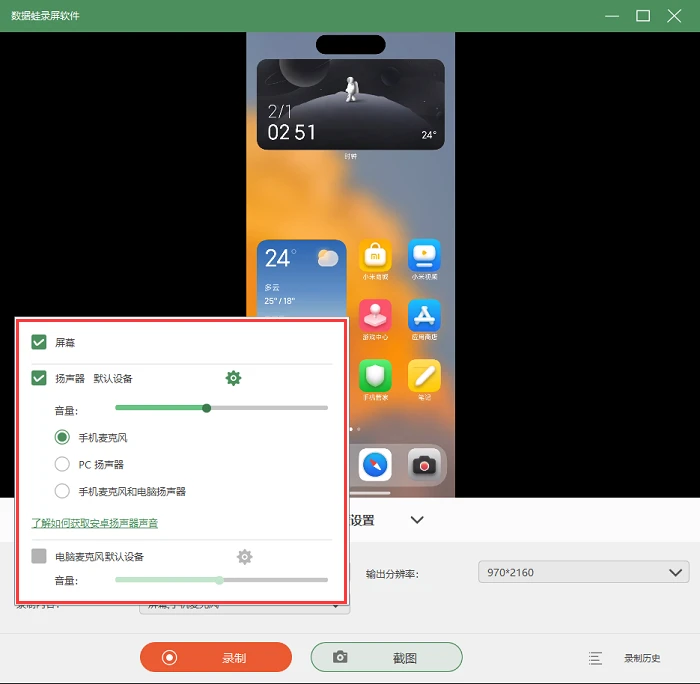Collapse the 设置 section chevron

pyautogui.click(x=417, y=520)
